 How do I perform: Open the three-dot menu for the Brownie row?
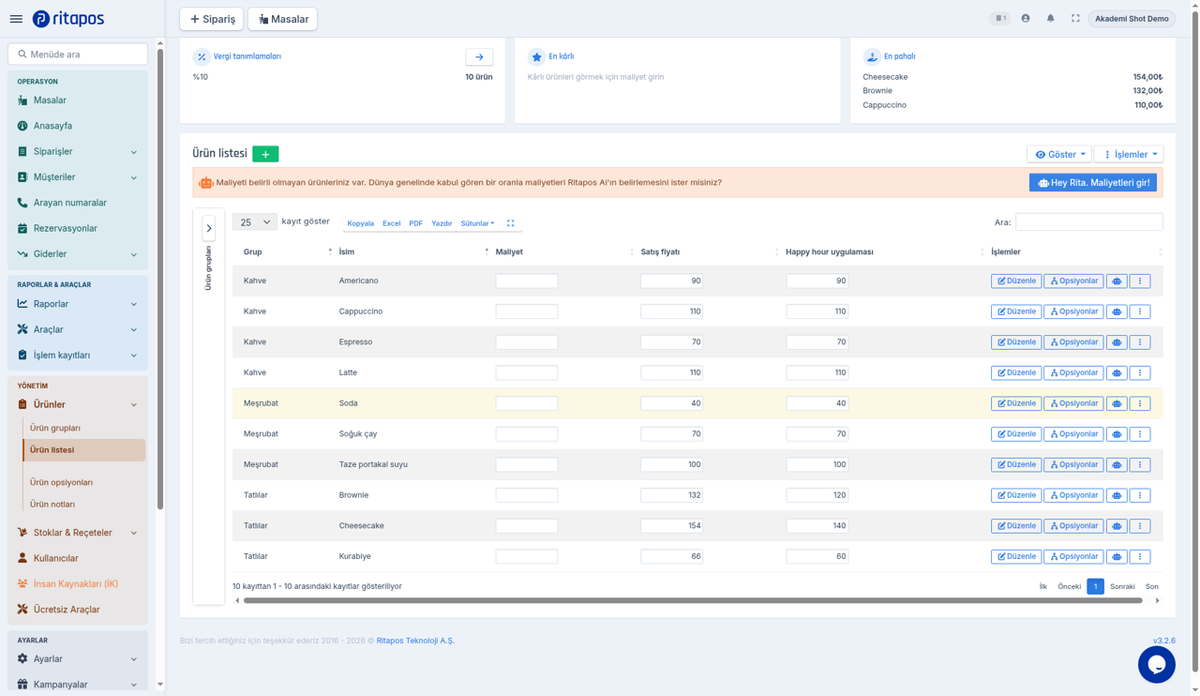click(1140, 495)
